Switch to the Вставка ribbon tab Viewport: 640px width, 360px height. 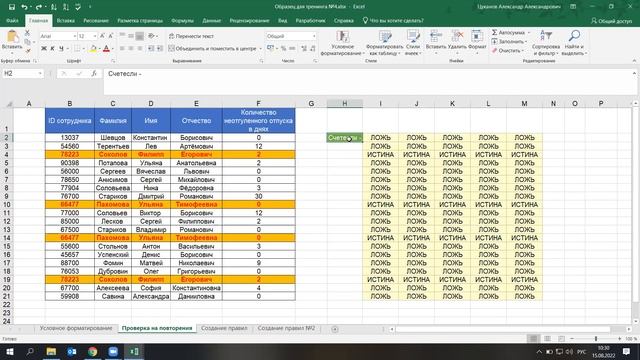(x=66, y=20)
